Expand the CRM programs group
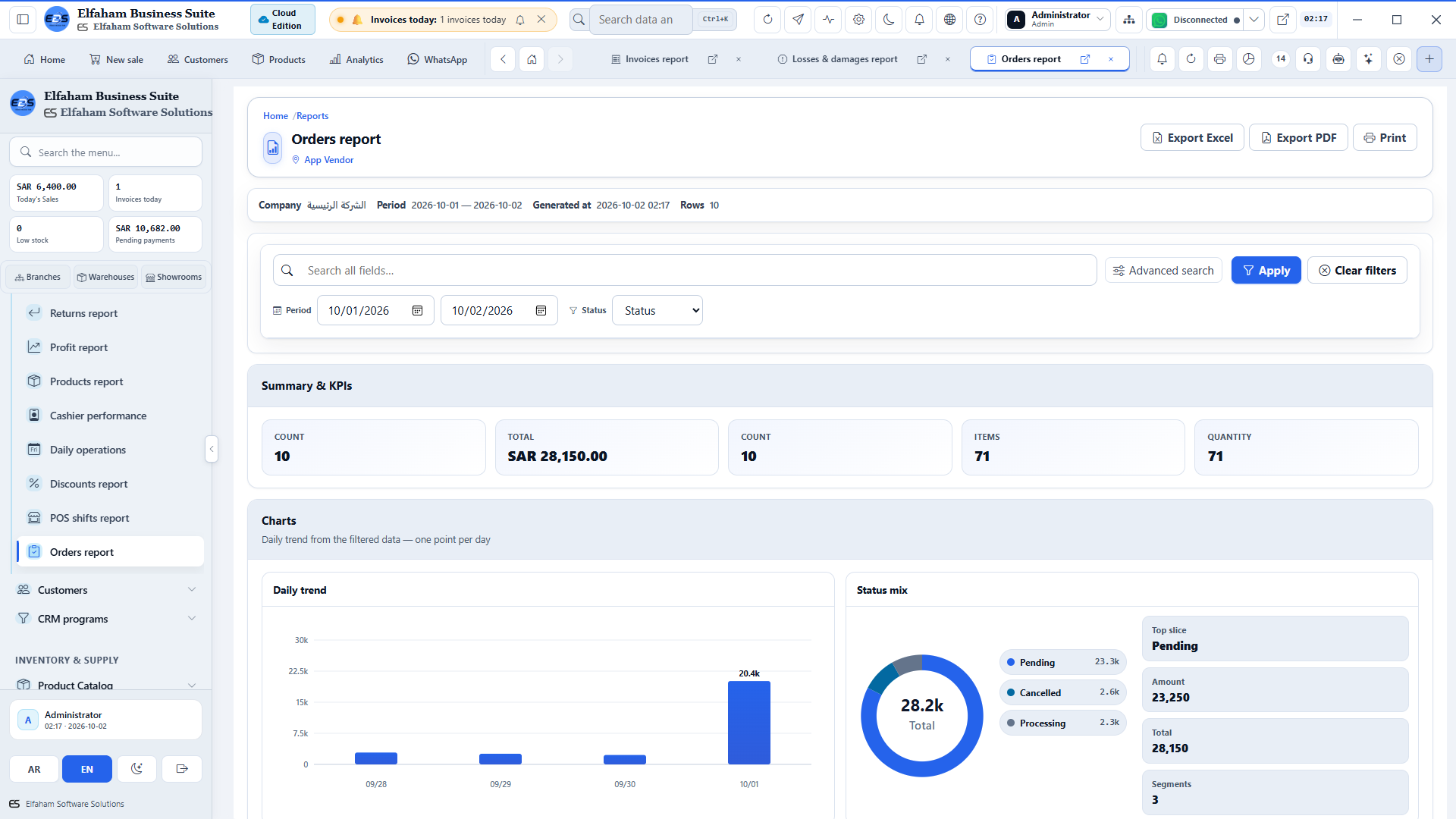The image size is (1456, 819). pyautogui.click(x=106, y=619)
